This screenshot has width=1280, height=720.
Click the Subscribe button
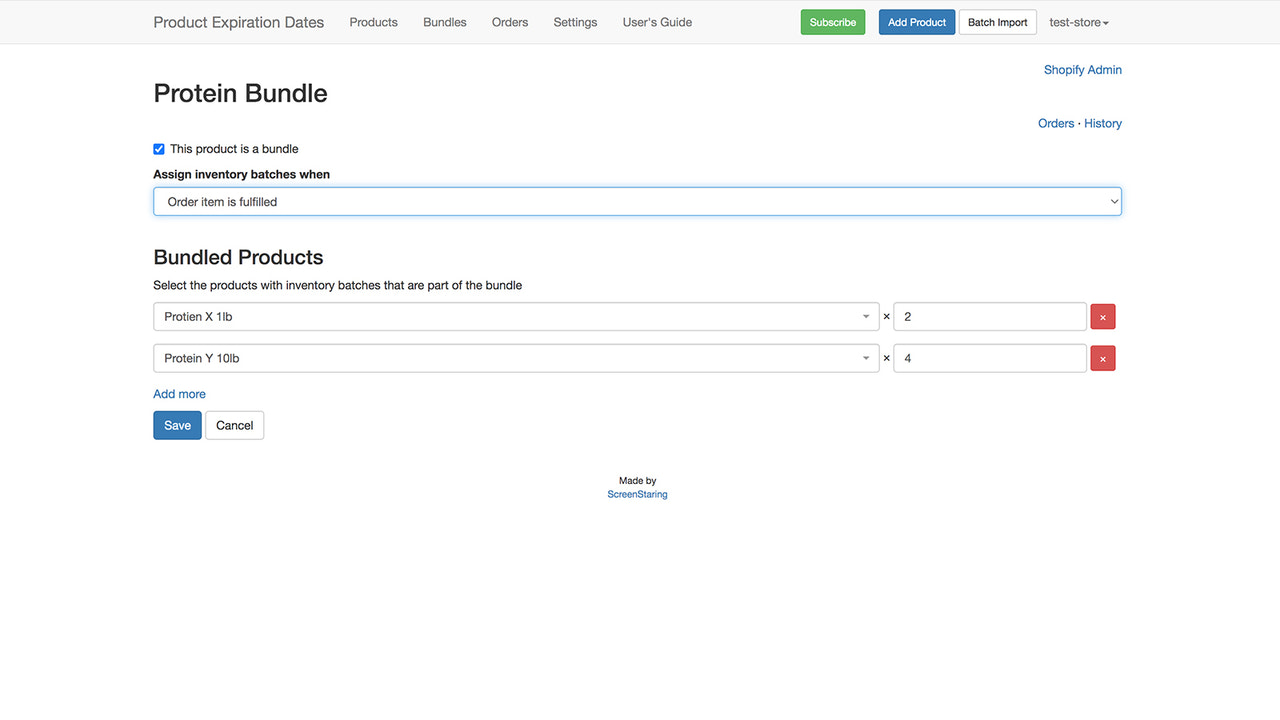(x=832, y=21)
